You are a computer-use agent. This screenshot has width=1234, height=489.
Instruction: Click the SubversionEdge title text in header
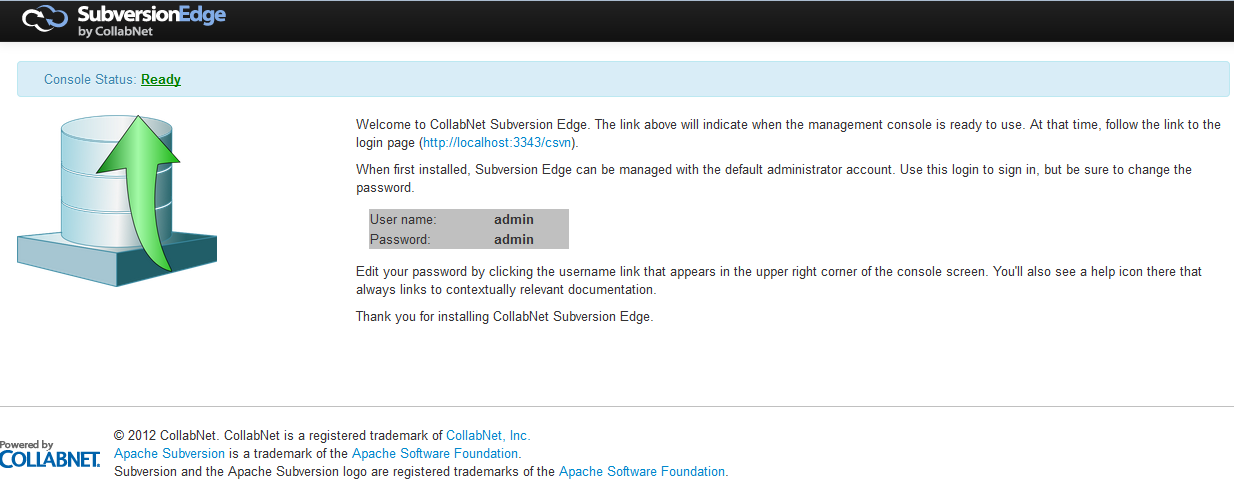[x=152, y=14]
